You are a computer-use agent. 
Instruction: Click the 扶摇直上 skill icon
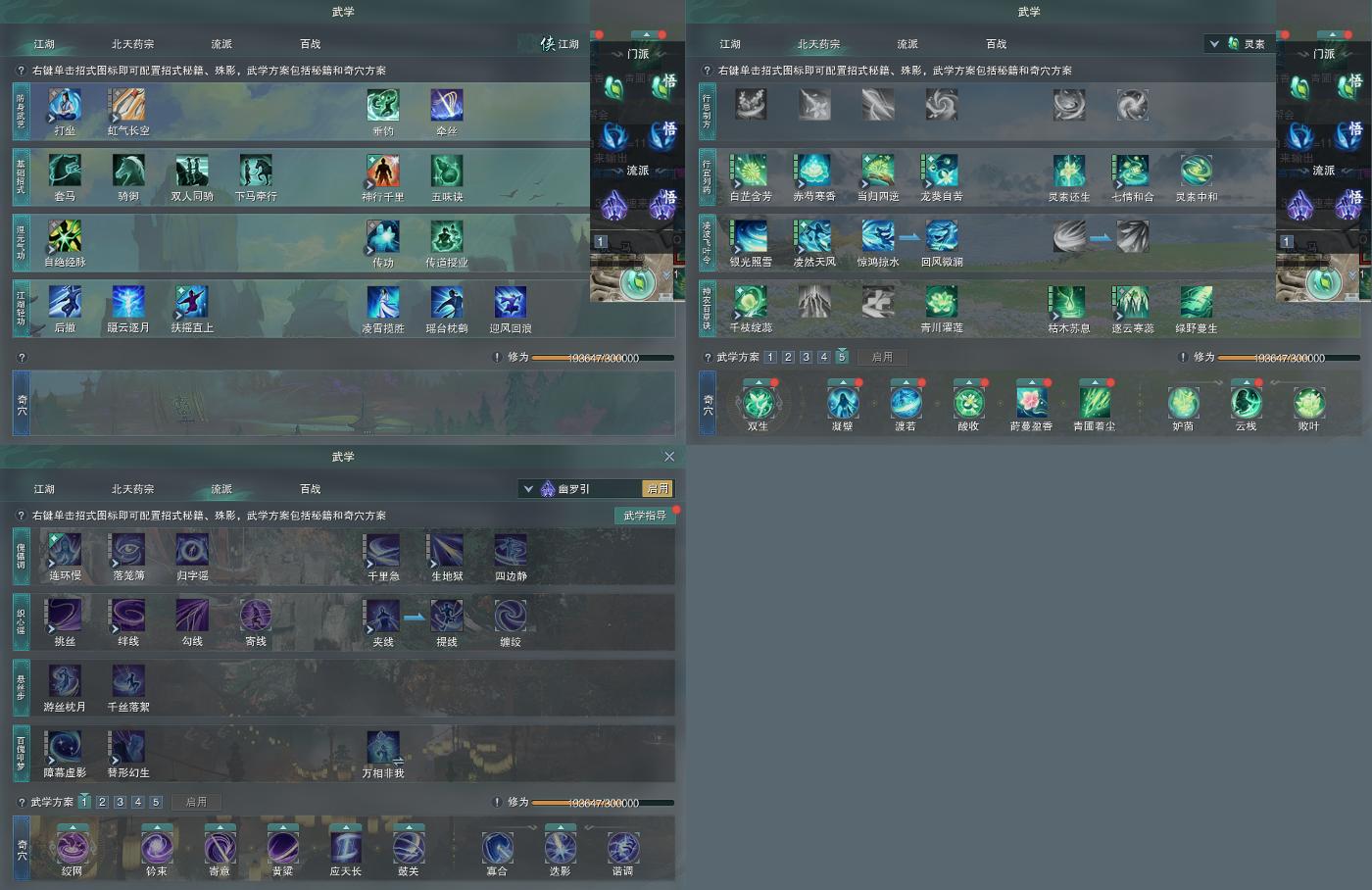click(x=192, y=302)
